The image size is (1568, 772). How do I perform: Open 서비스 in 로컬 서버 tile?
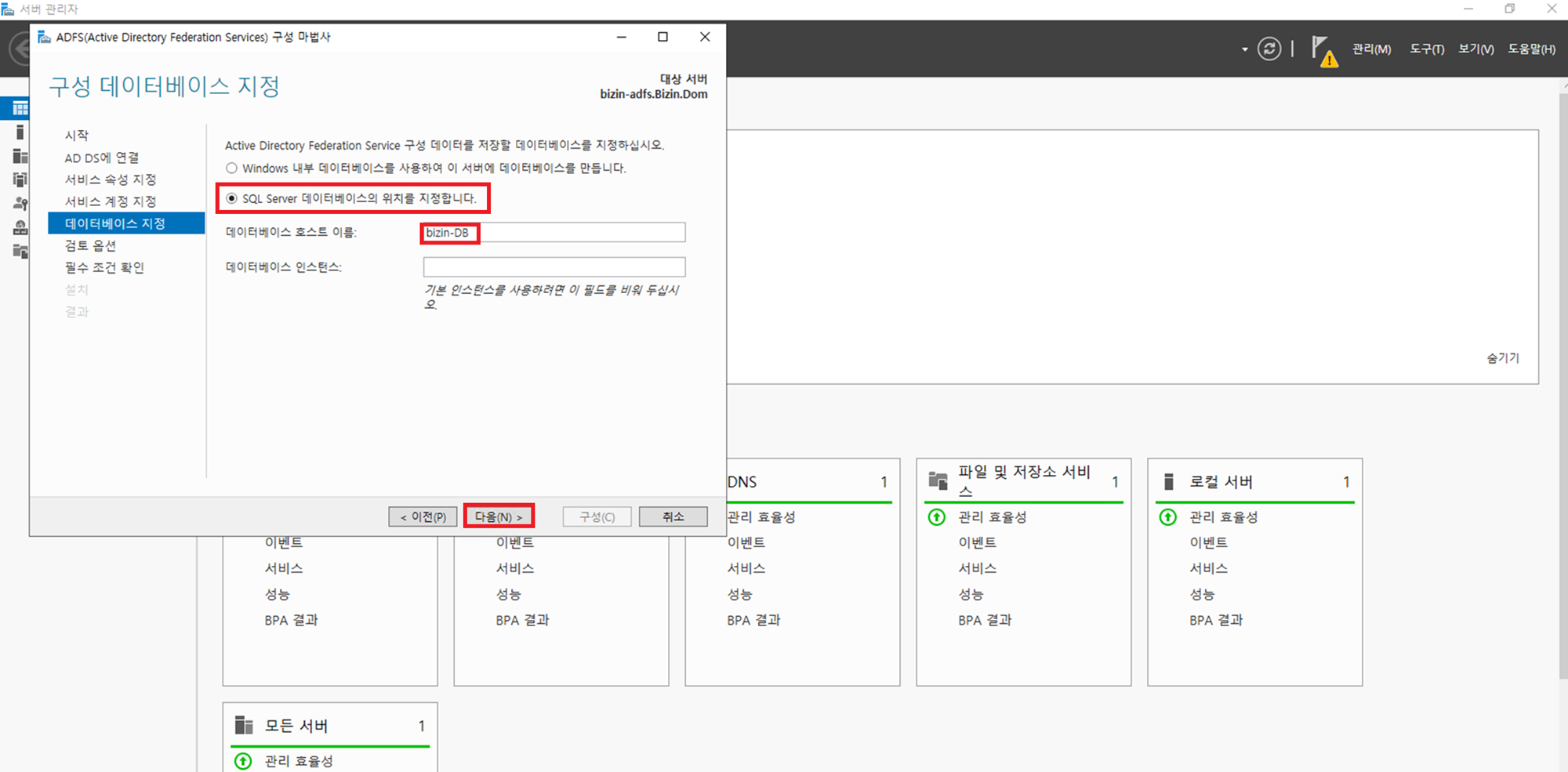coord(1209,568)
